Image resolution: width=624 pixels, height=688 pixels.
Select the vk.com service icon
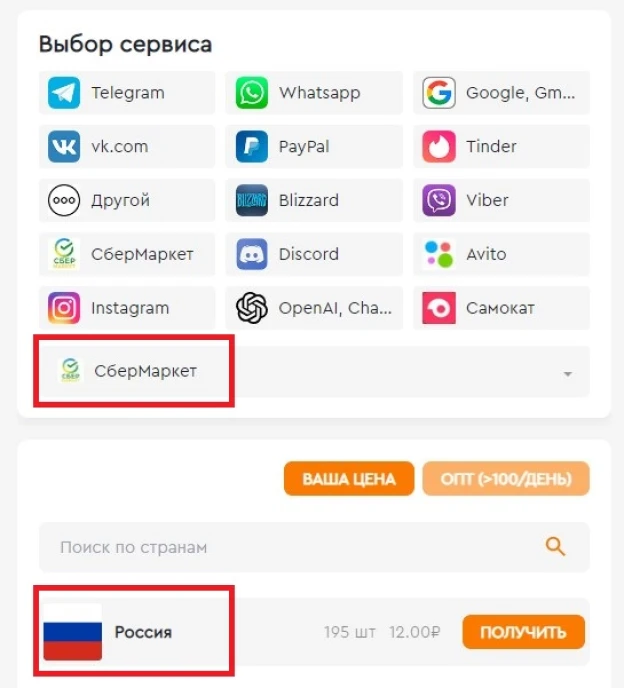[x=64, y=147]
